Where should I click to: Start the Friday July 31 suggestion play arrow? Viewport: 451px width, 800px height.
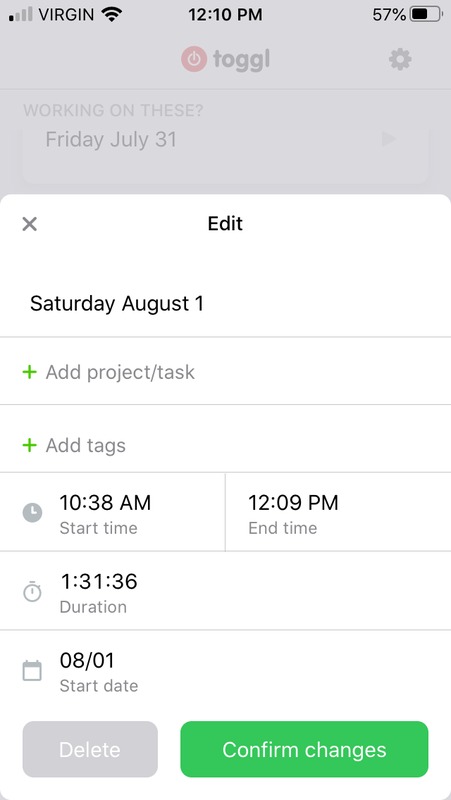(x=389, y=138)
